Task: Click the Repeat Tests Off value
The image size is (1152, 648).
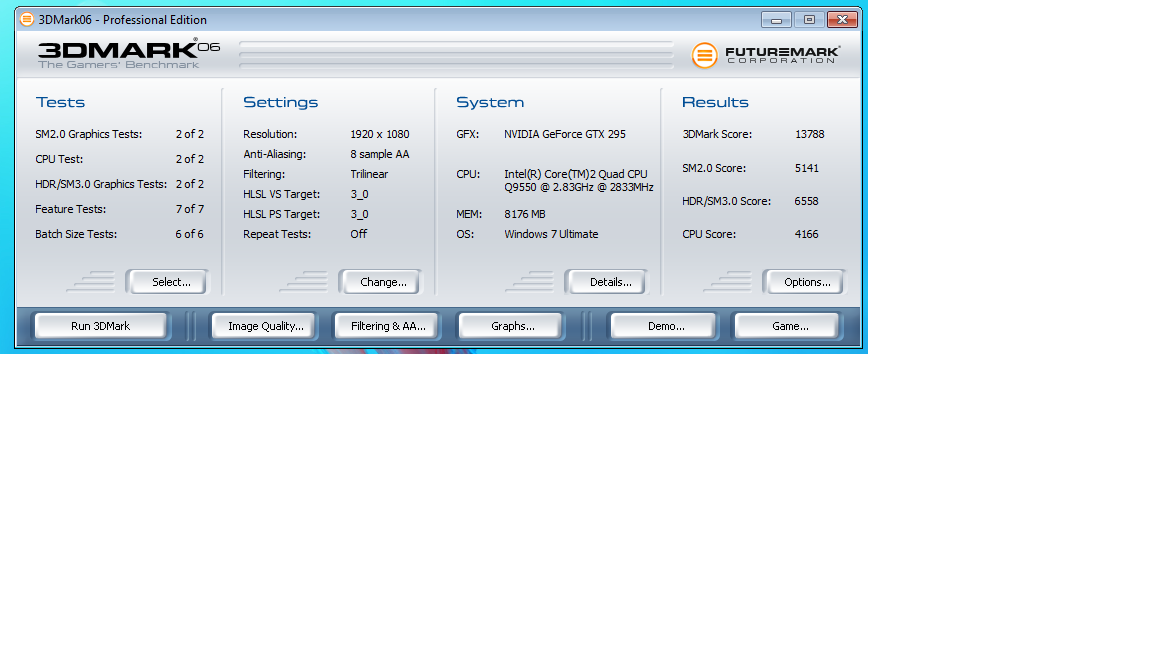Action: (x=359, y=234)
